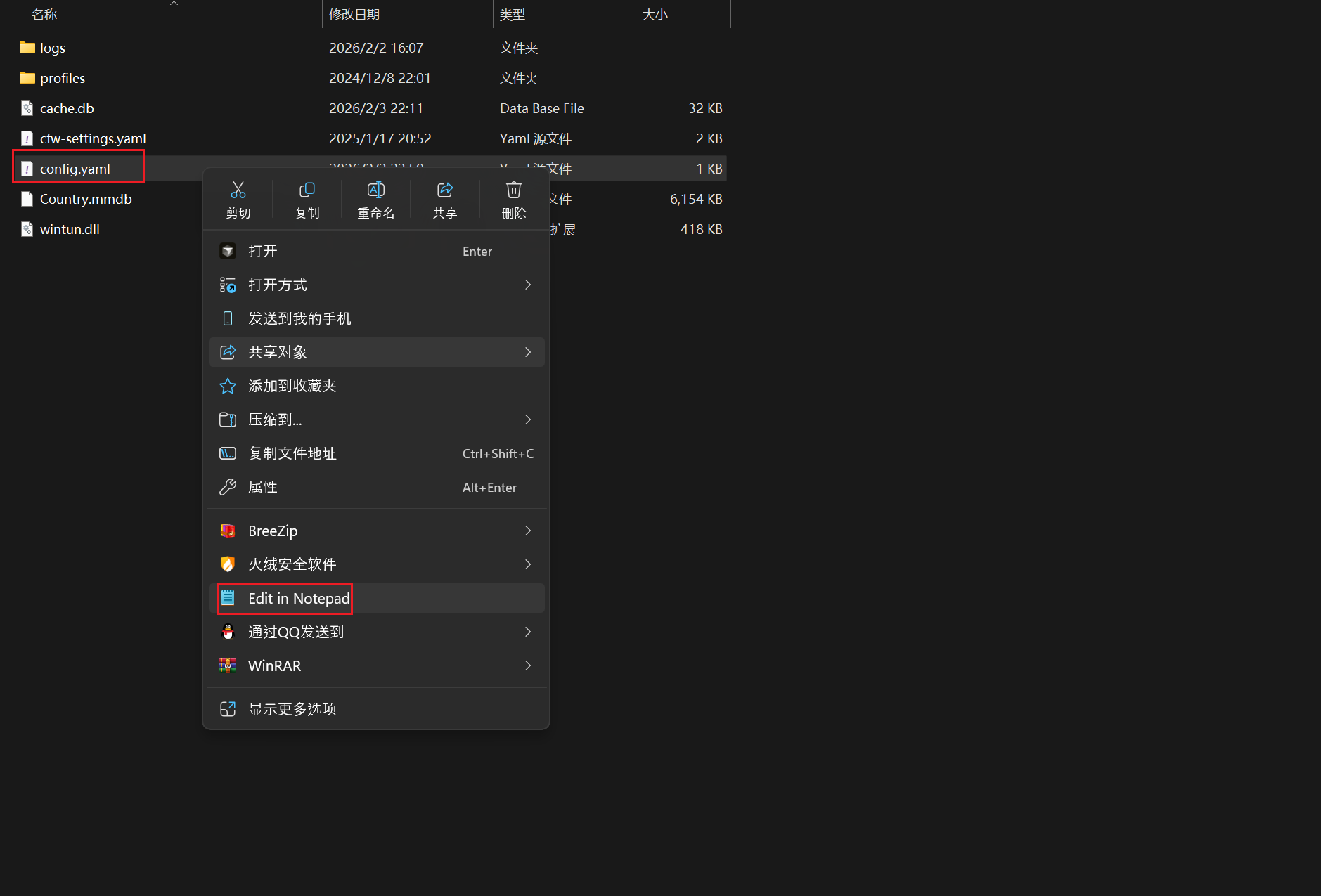Choose 复制文件地址 menu entry
This screenshot has width=1321, height=896.
[292, 453]
